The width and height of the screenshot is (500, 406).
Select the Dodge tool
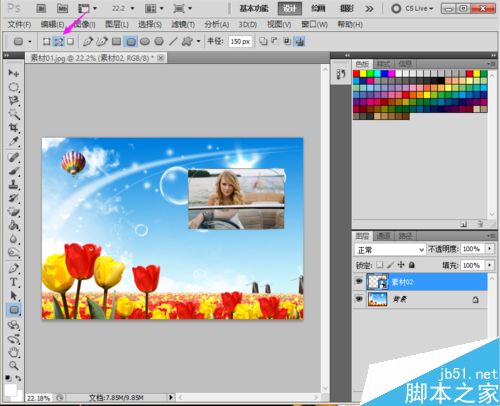coord(14,252)
